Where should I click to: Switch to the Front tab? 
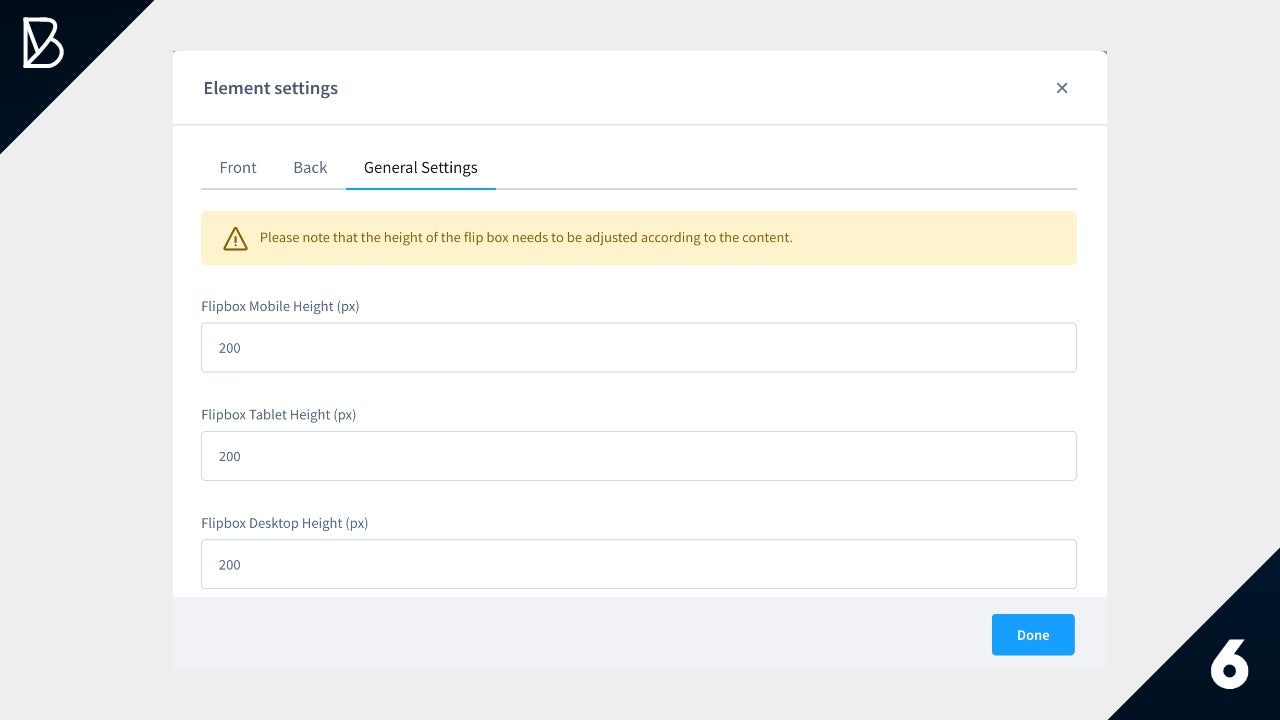tap(238, 167)
